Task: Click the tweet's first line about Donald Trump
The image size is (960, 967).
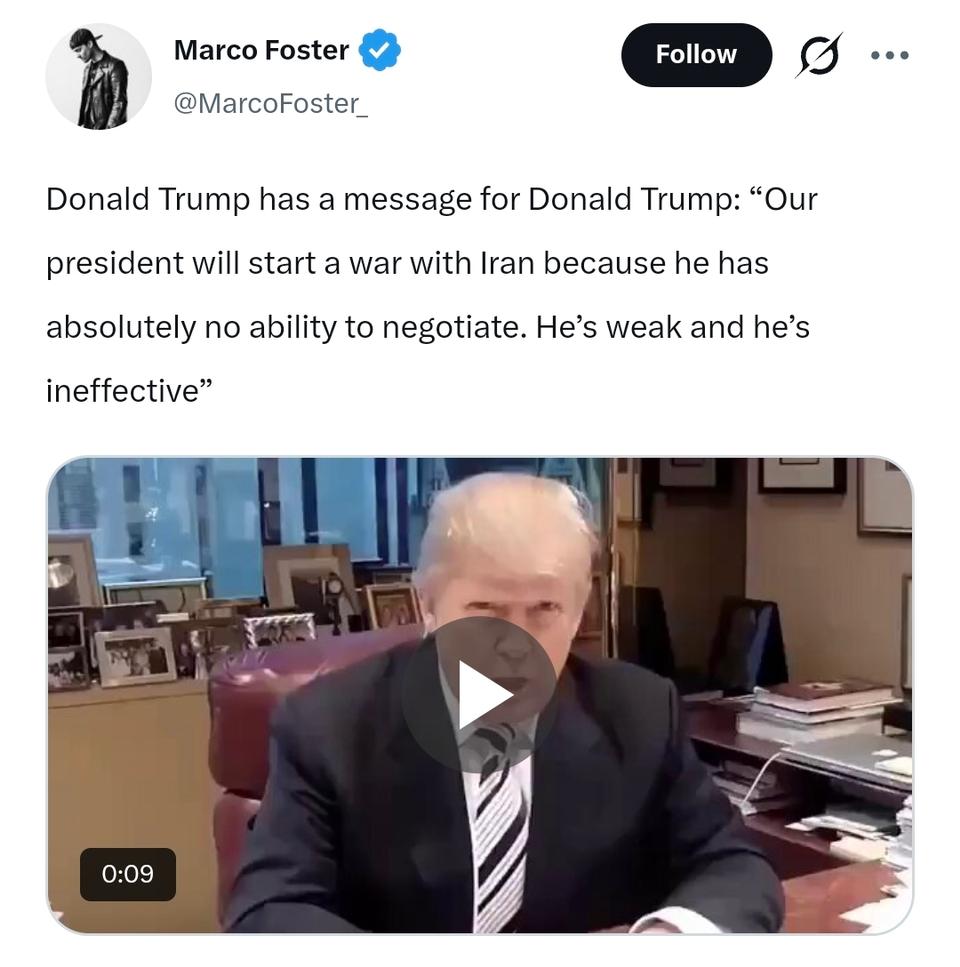Action: click(432, 199)
